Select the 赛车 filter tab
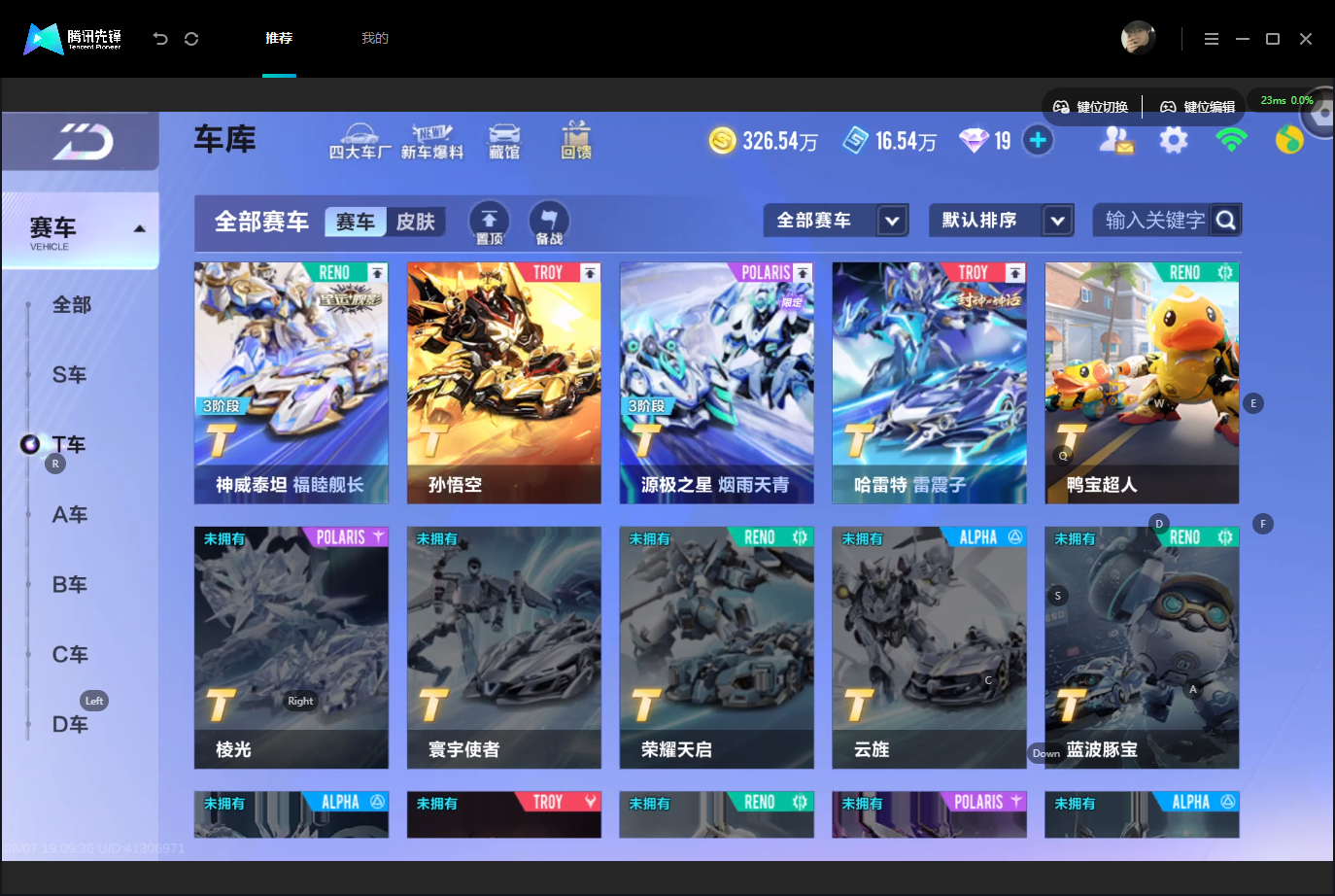This screenshot has height=896, width=1335. [356, 222]
